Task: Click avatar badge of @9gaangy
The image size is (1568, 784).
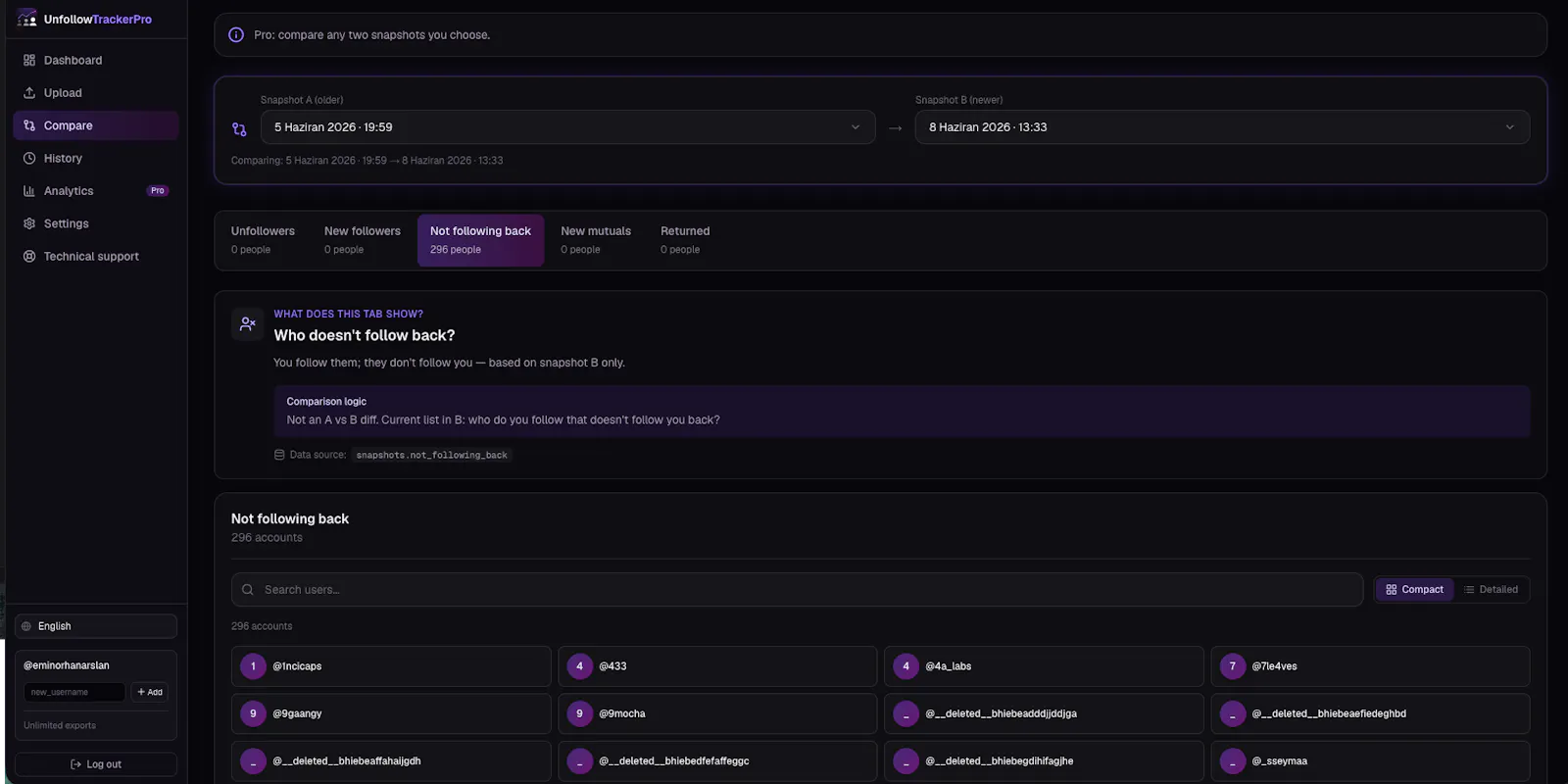Action: 253,713
